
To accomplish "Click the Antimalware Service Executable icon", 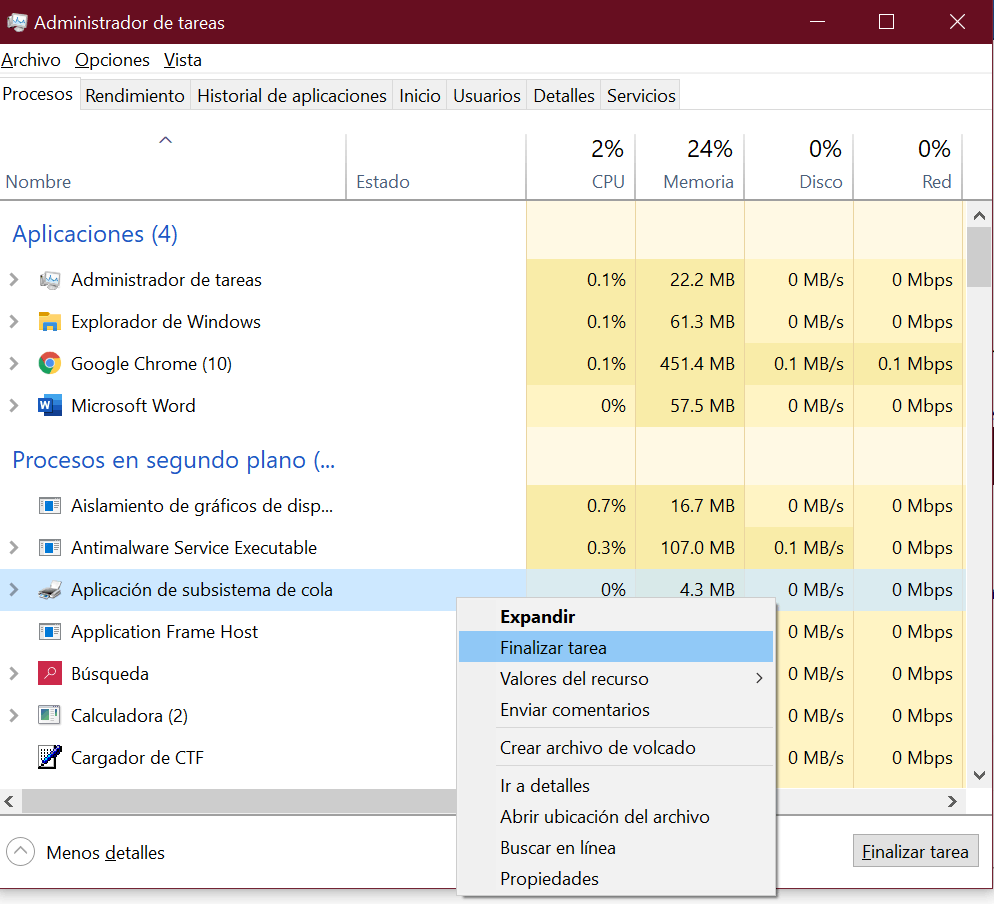I will click(49, 547).
